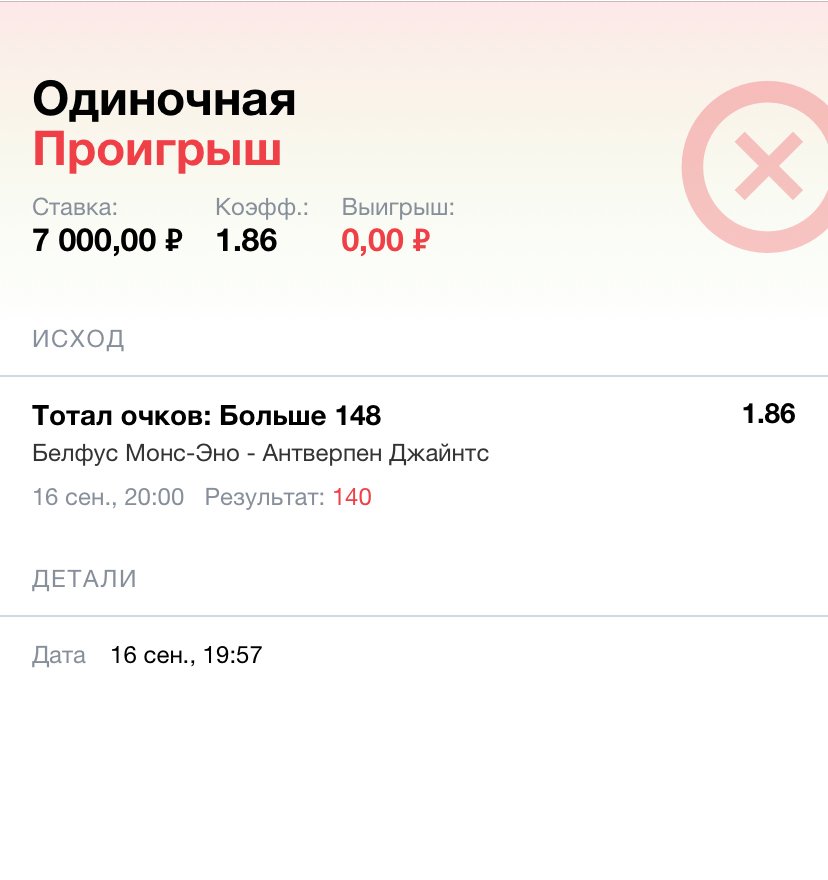828x880 pixels.
Task: Click the "Ставка:" label
Action: pyautogui.click(x=75, y=208)
